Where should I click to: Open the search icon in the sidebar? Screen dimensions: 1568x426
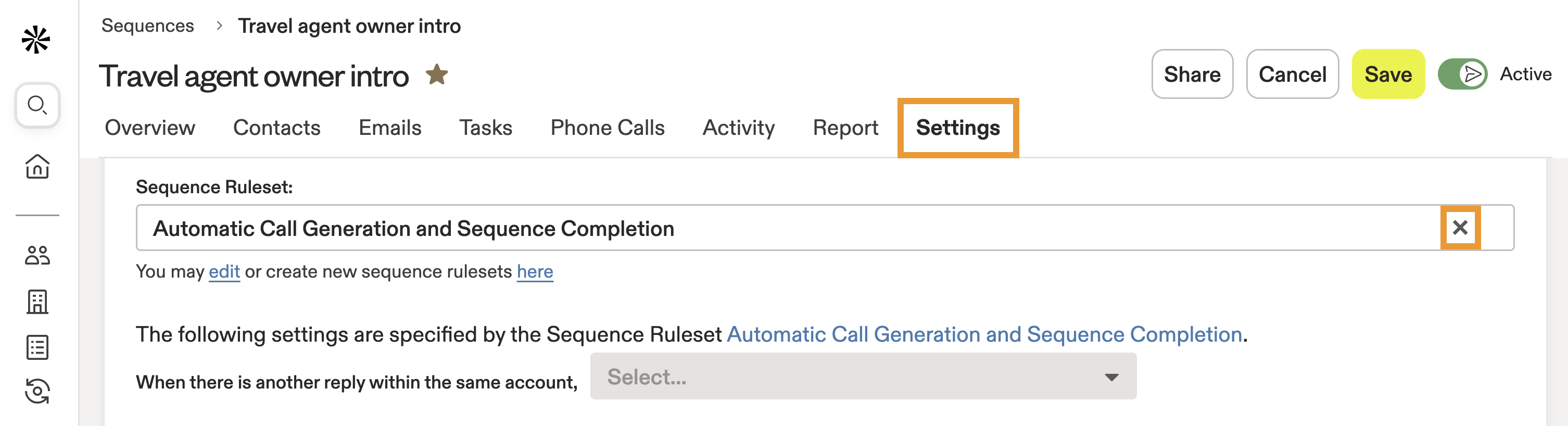coord(37,105)
